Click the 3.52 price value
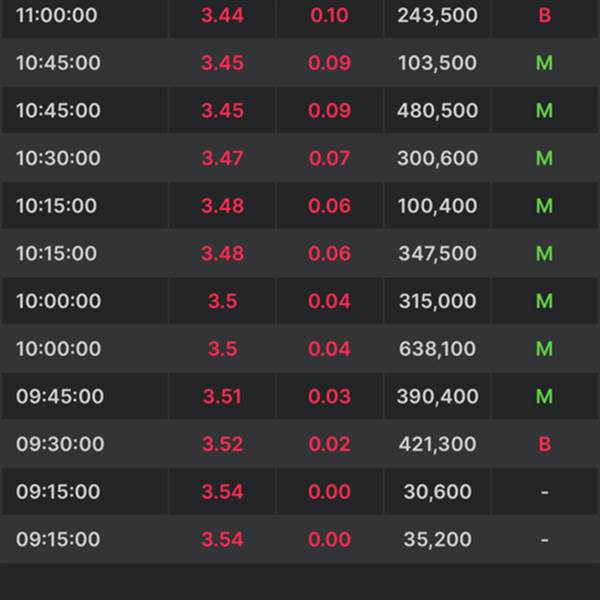This screenshot has width=600, height=600. click(222, 444)
